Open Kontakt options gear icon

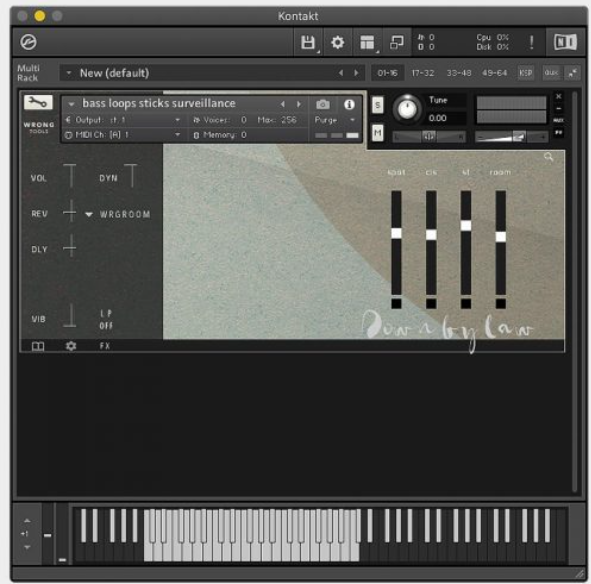pyautogui.click(x=337, y=42)
